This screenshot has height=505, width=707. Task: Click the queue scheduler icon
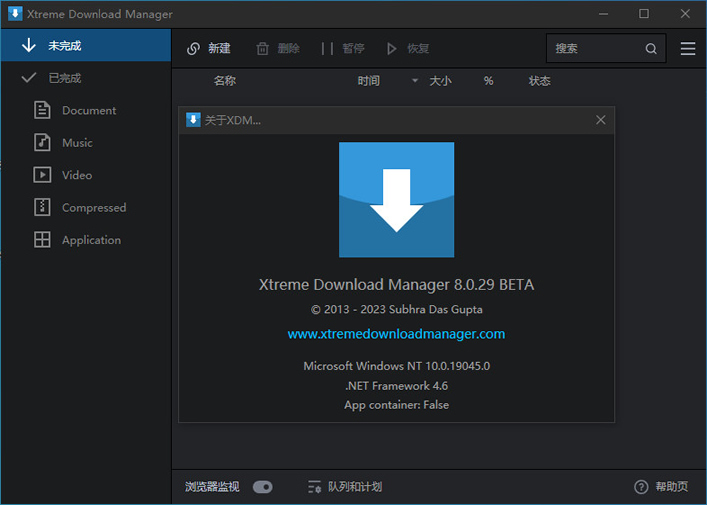point(314,487)
